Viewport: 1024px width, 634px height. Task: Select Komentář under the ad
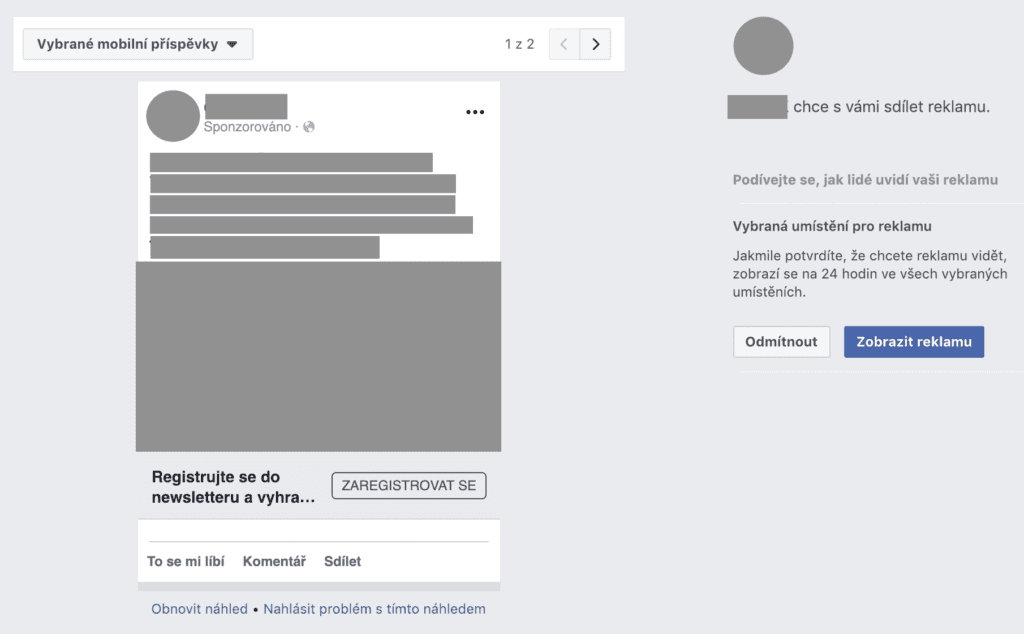(x=274, y=561)
